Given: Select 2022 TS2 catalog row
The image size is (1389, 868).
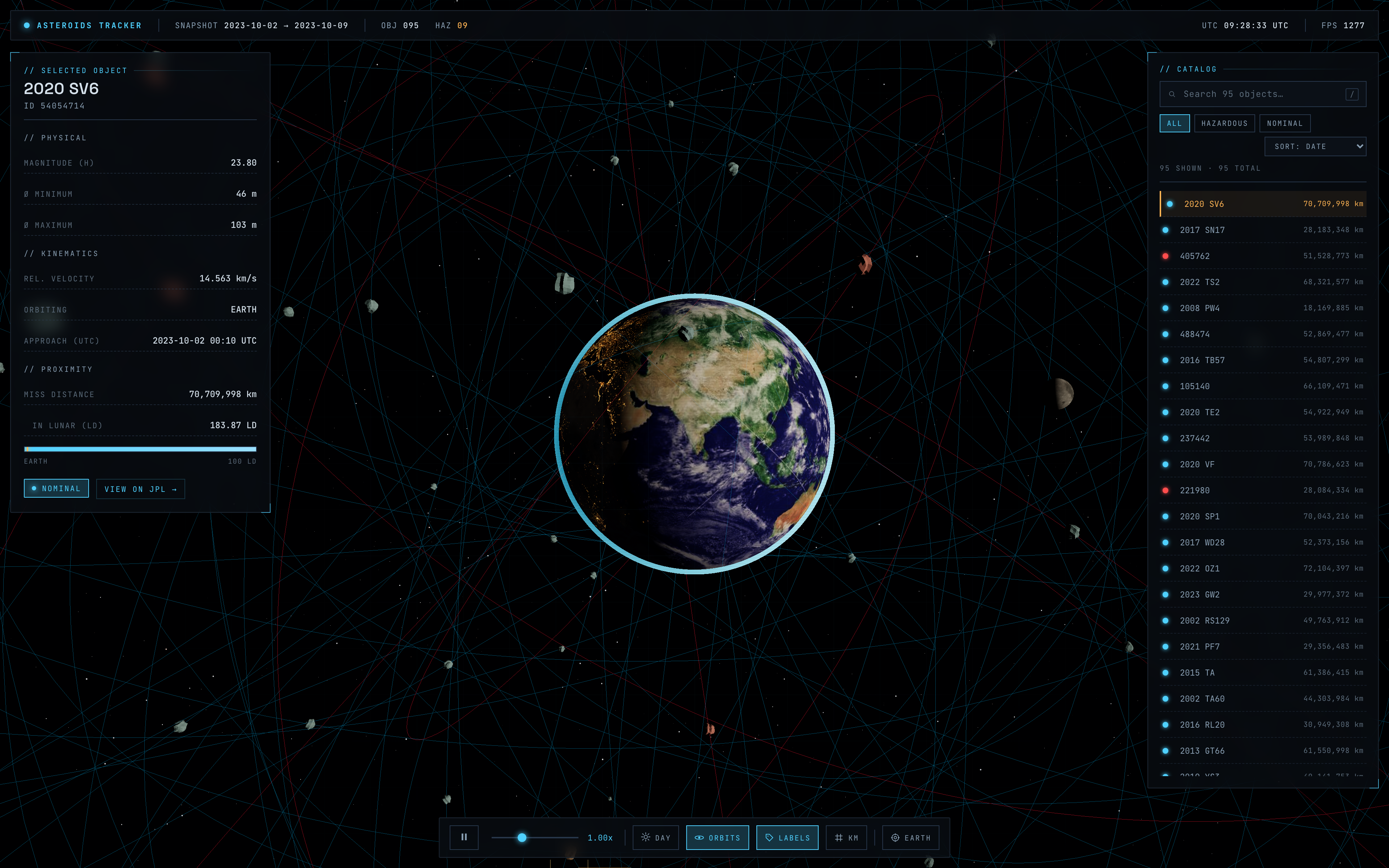Looking at the screenshot, I should [x=1263, y=282].
